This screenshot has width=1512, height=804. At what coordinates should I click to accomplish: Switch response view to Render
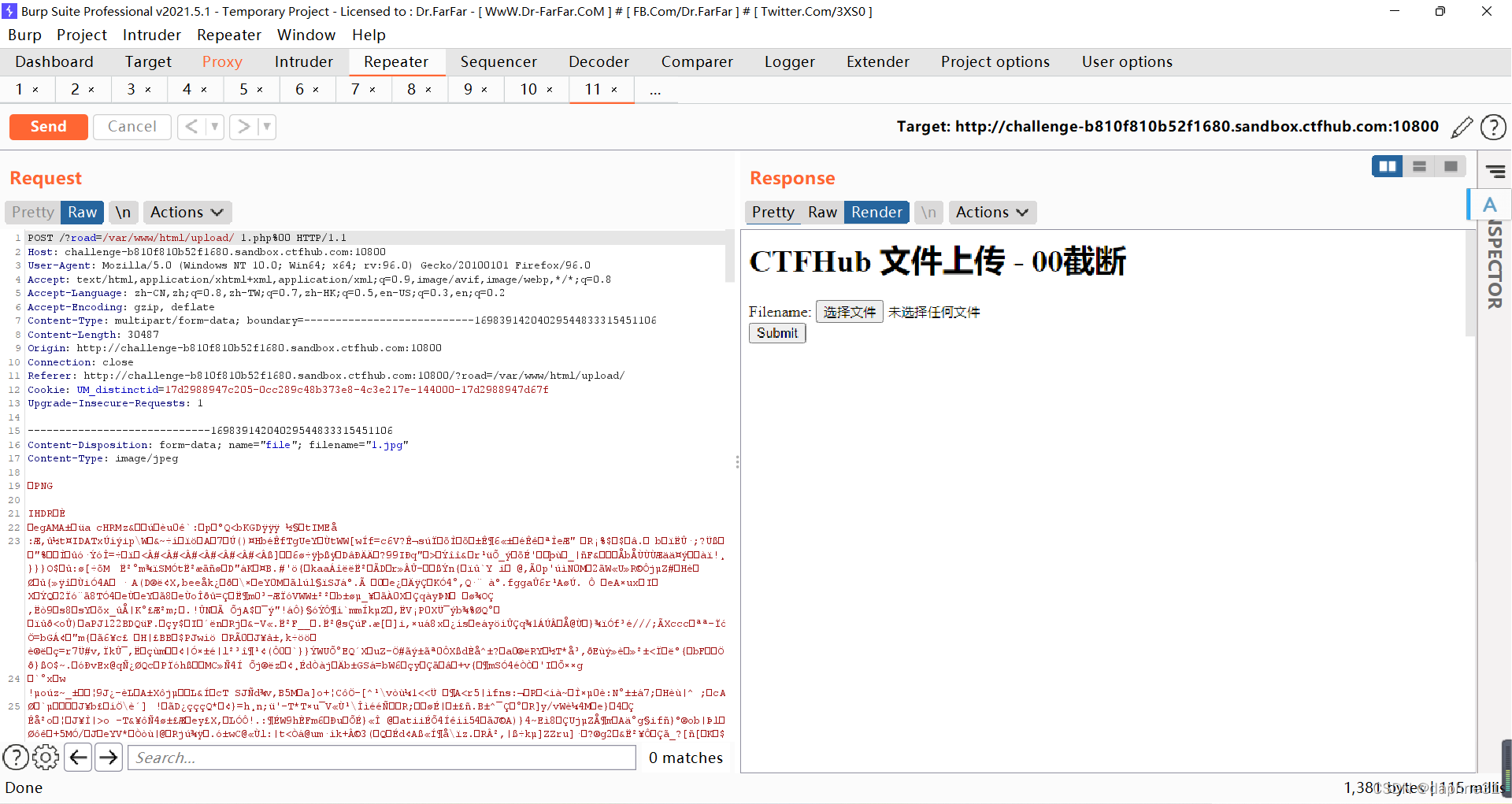click(876, 213)
